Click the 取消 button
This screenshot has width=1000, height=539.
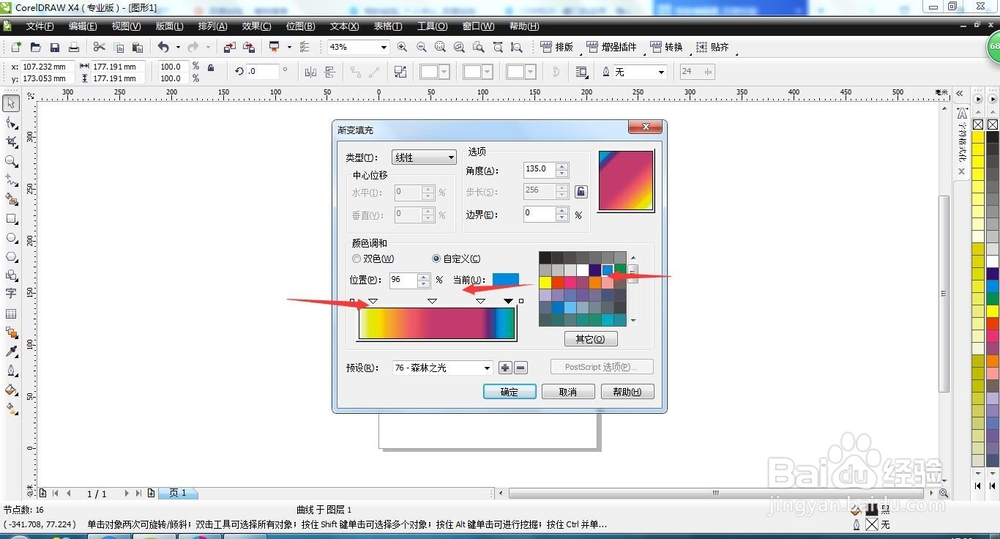click(x=568, y=392)
